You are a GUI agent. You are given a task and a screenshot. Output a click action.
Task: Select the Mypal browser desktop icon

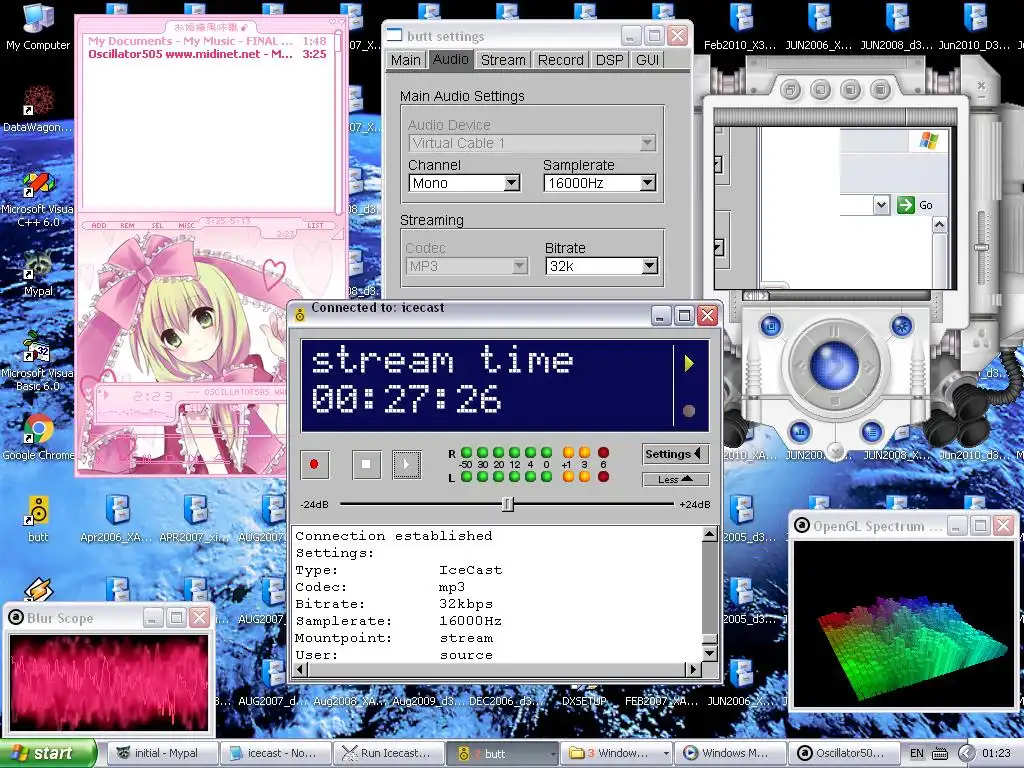pos(38,273)
